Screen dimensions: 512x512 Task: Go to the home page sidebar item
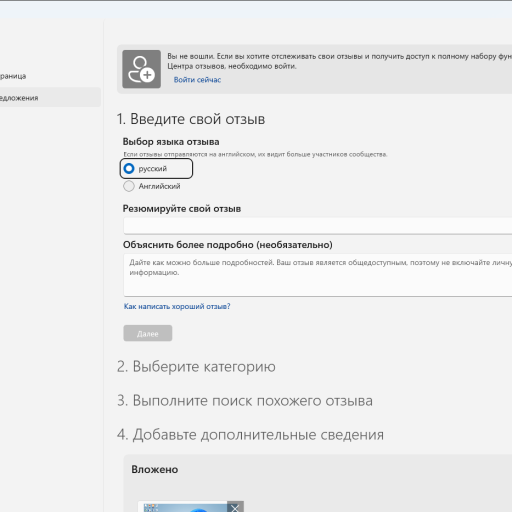[13, 76]
